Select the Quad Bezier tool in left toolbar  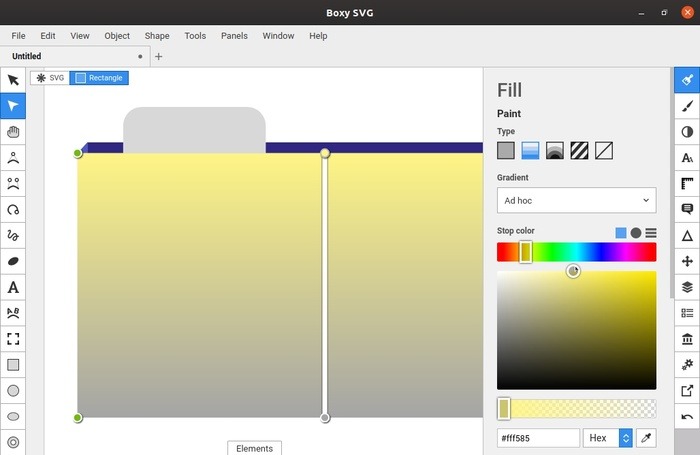[13, 158]
